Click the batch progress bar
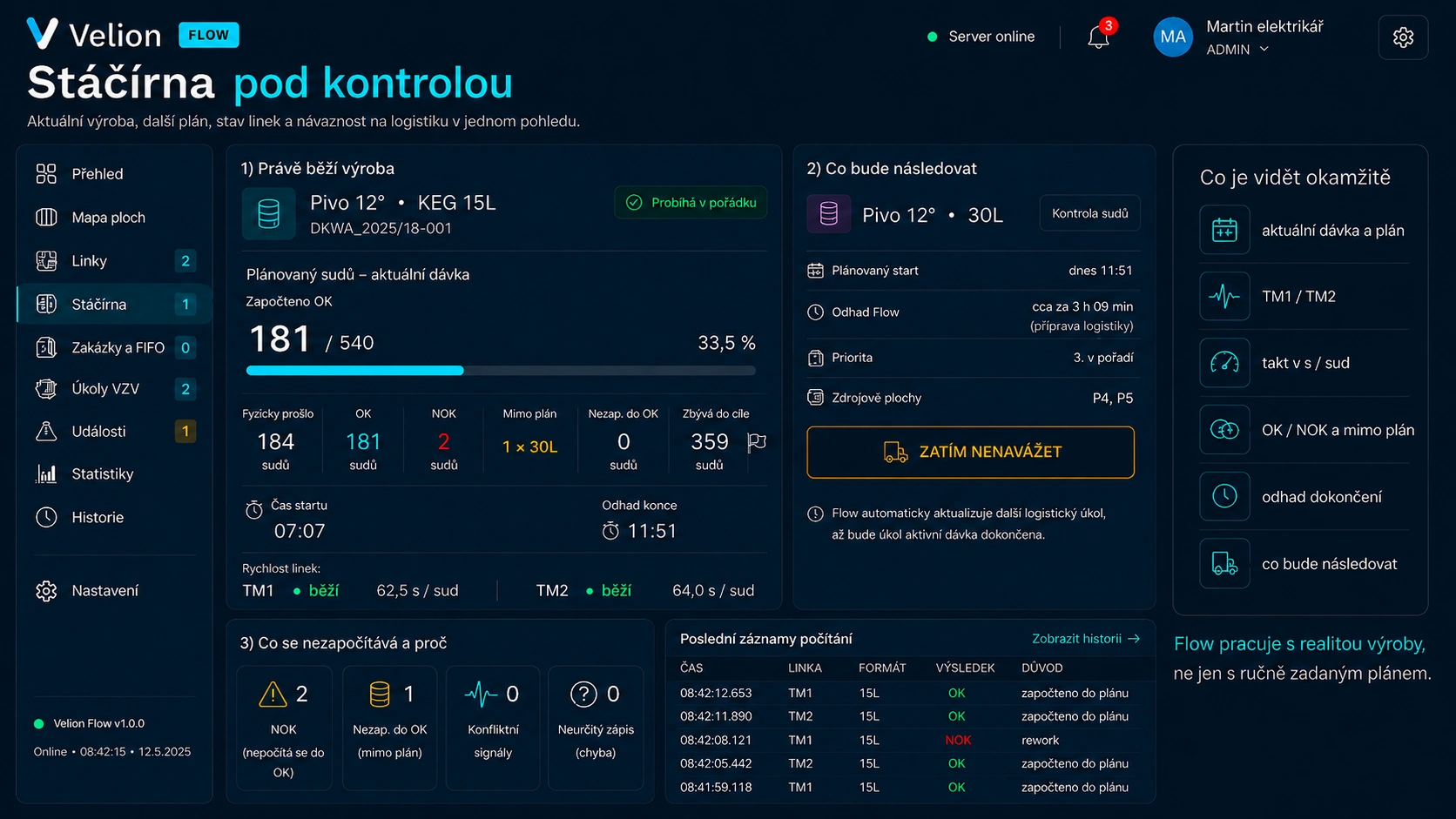Screen dimensions: 1456x819 (x=501, y=371)
